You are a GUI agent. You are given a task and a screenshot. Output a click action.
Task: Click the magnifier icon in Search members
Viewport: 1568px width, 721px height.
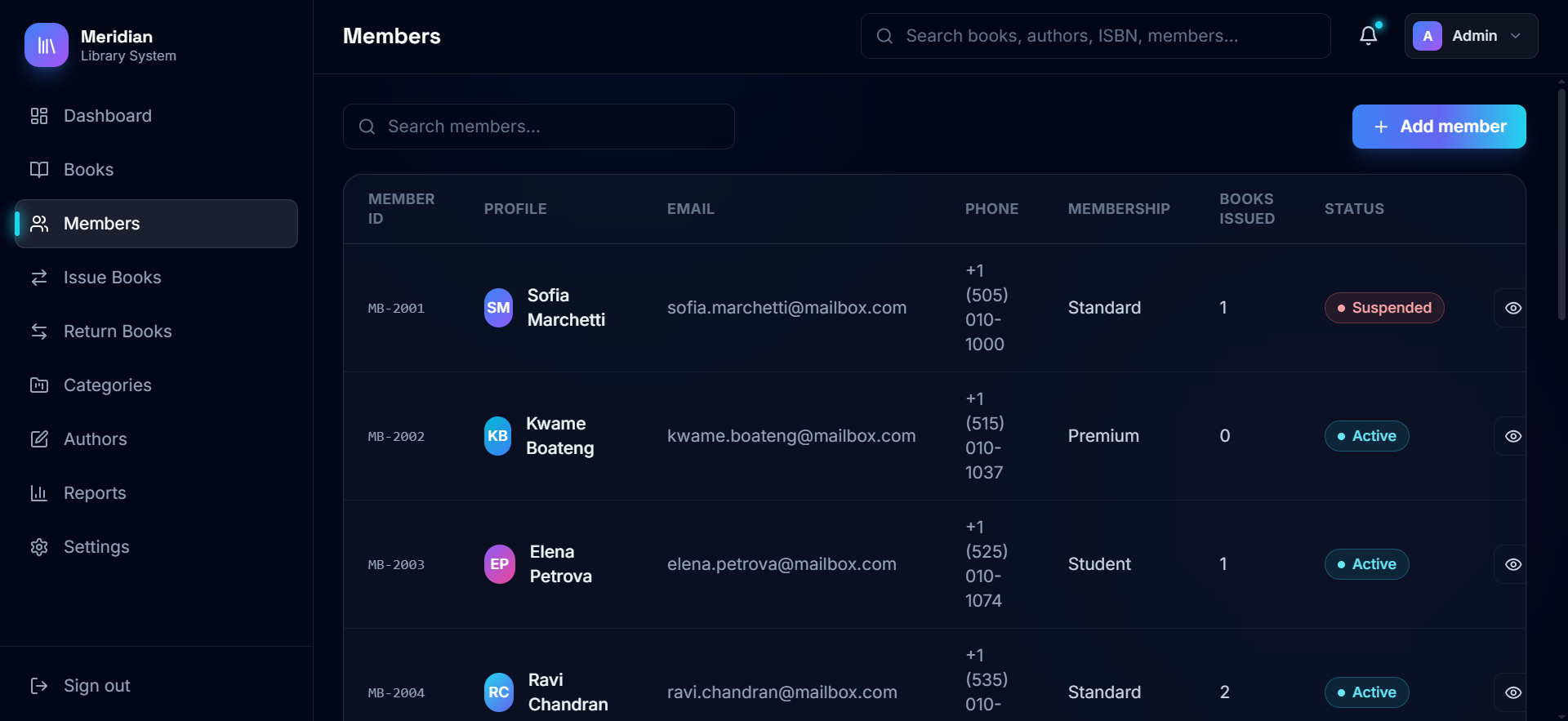tap(367, 127)
